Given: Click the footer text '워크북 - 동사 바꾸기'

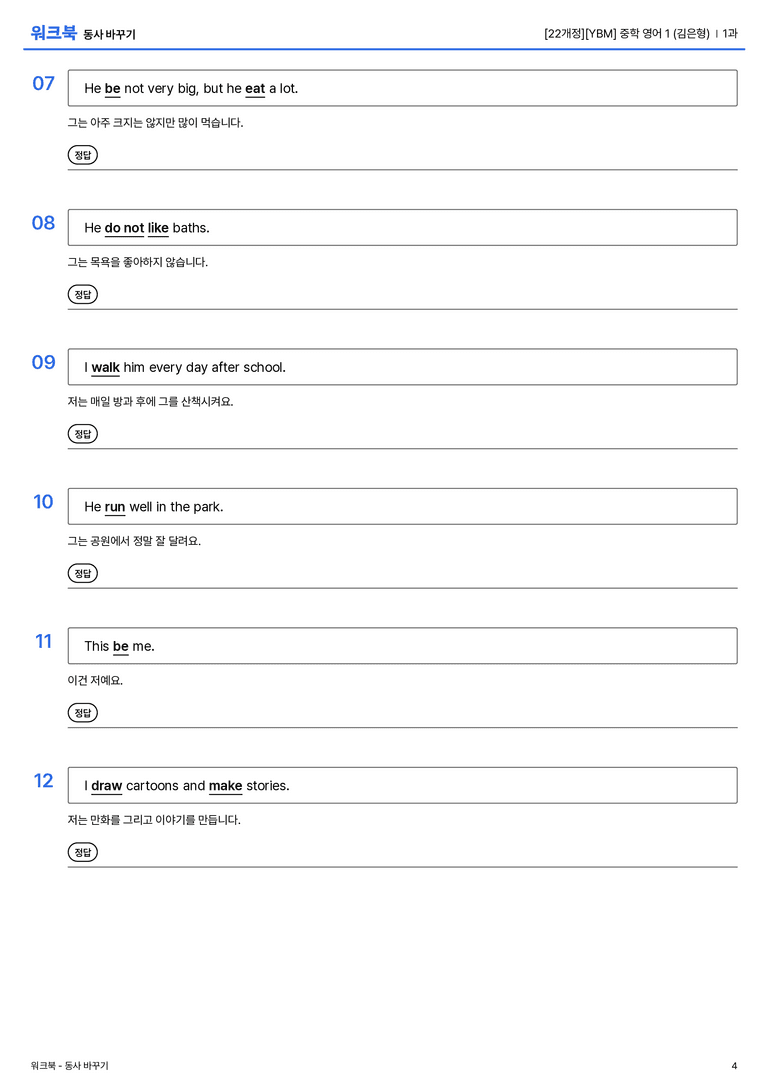Looking at the screenshot, I should (69, 1066).
